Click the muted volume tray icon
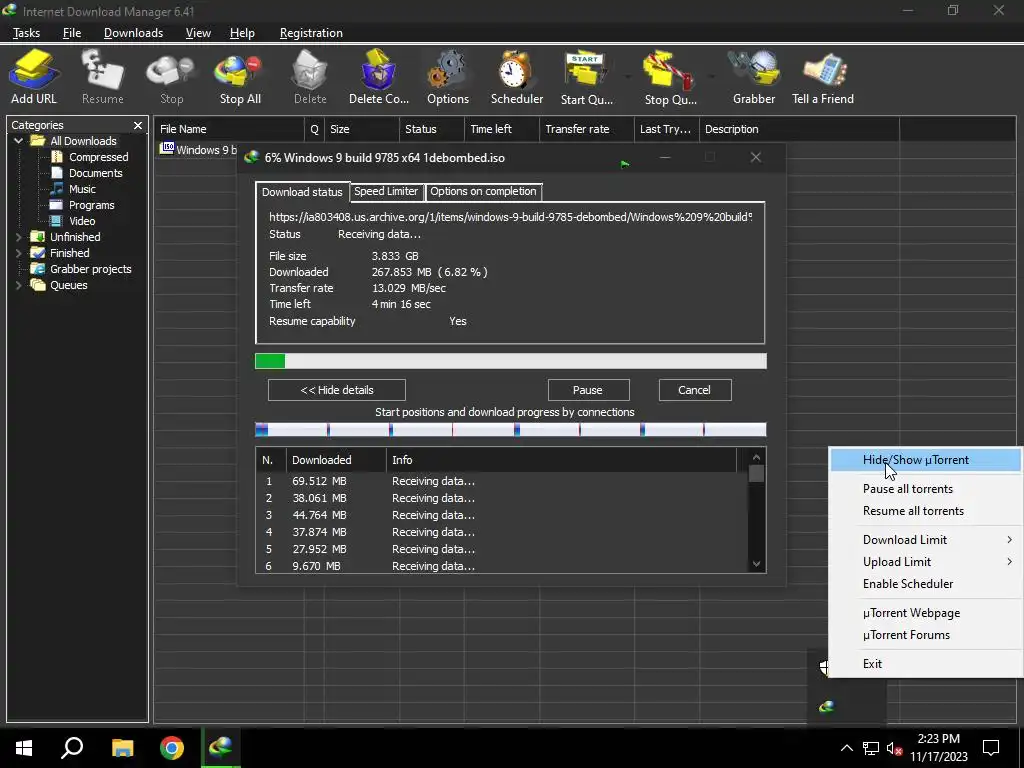 [x=894, y=748]
